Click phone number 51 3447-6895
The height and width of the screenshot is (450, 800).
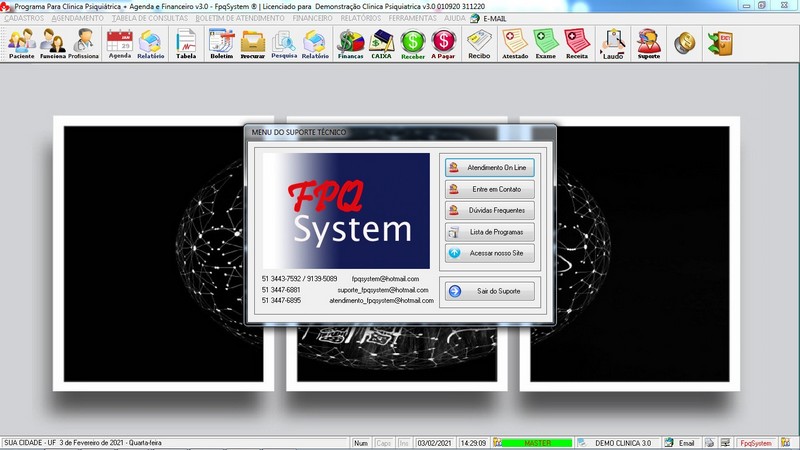(x=281, y=301)
